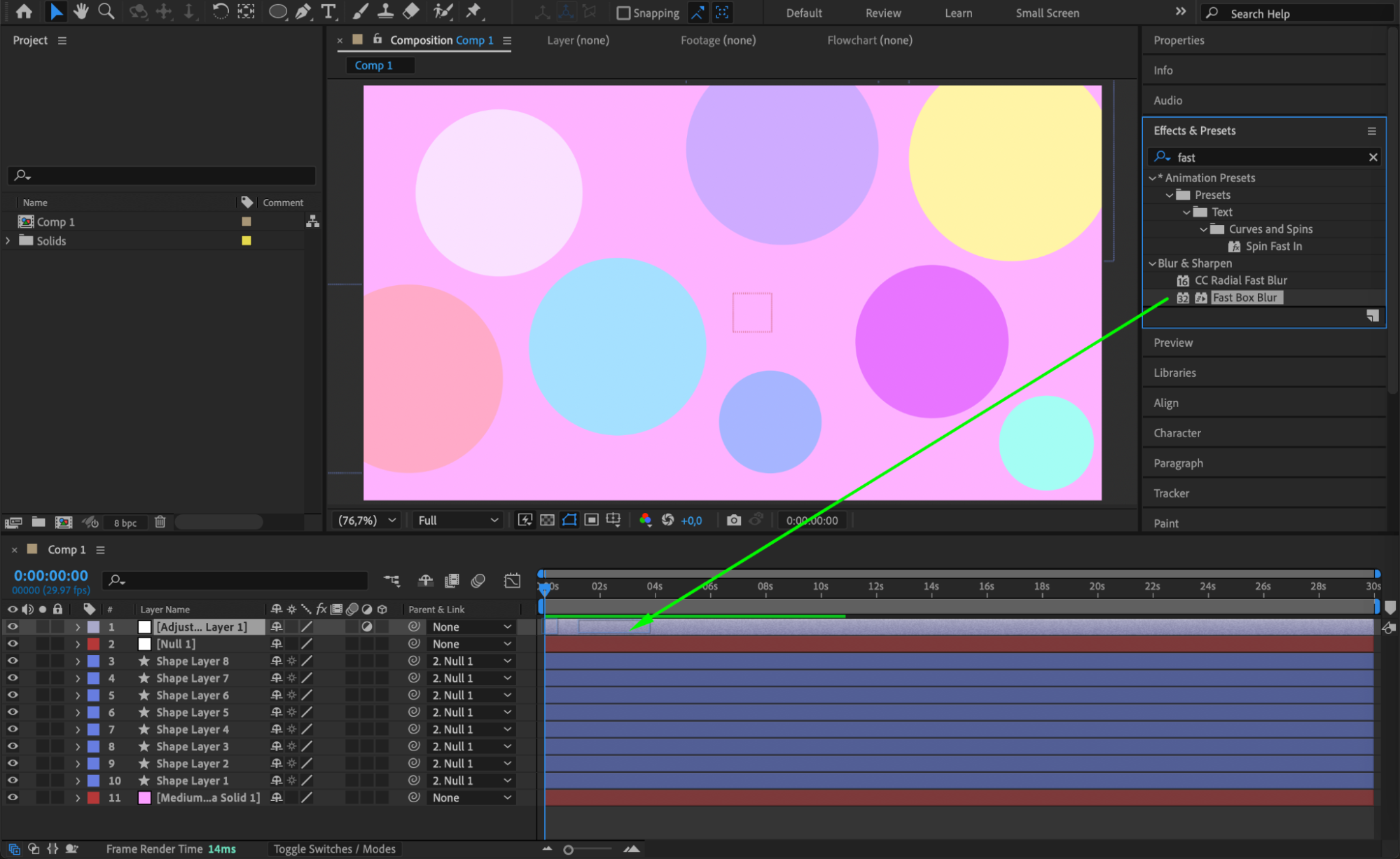Select the Selection arrow tool
Viewport: 1400px width, 859px height.
coord(56,11)
